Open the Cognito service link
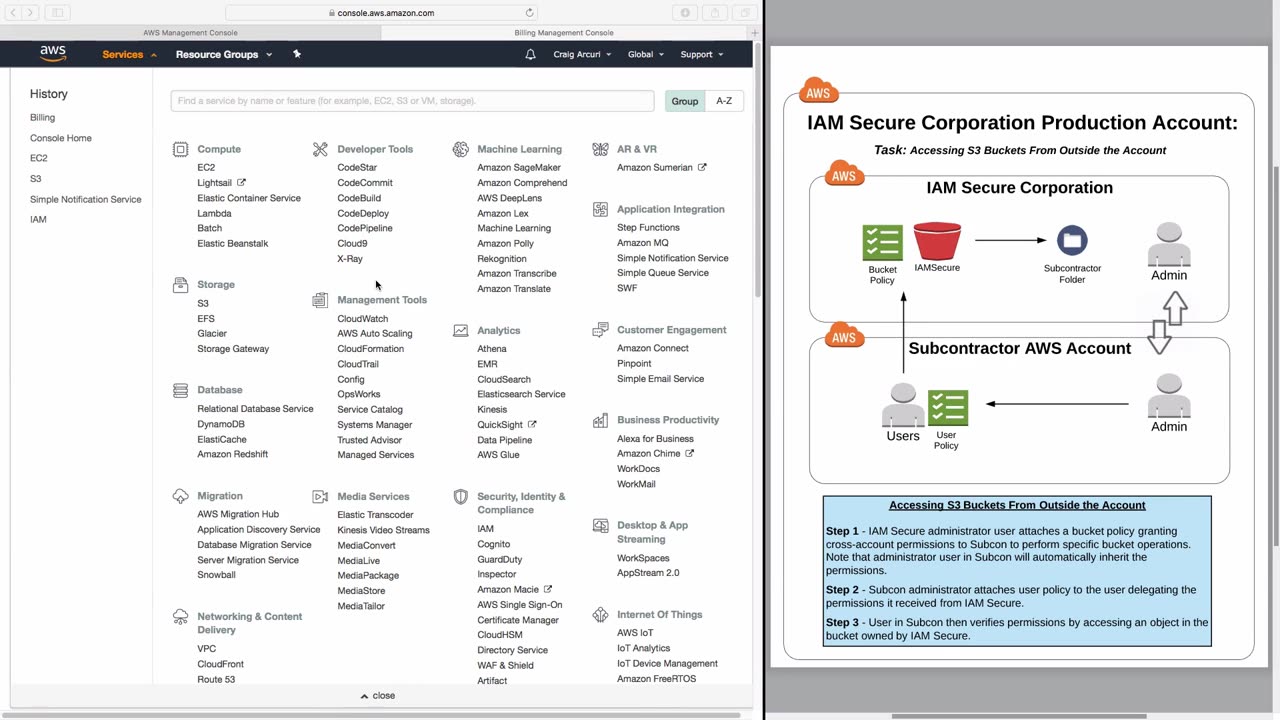 pyautogui.click(x=494, y=544)
